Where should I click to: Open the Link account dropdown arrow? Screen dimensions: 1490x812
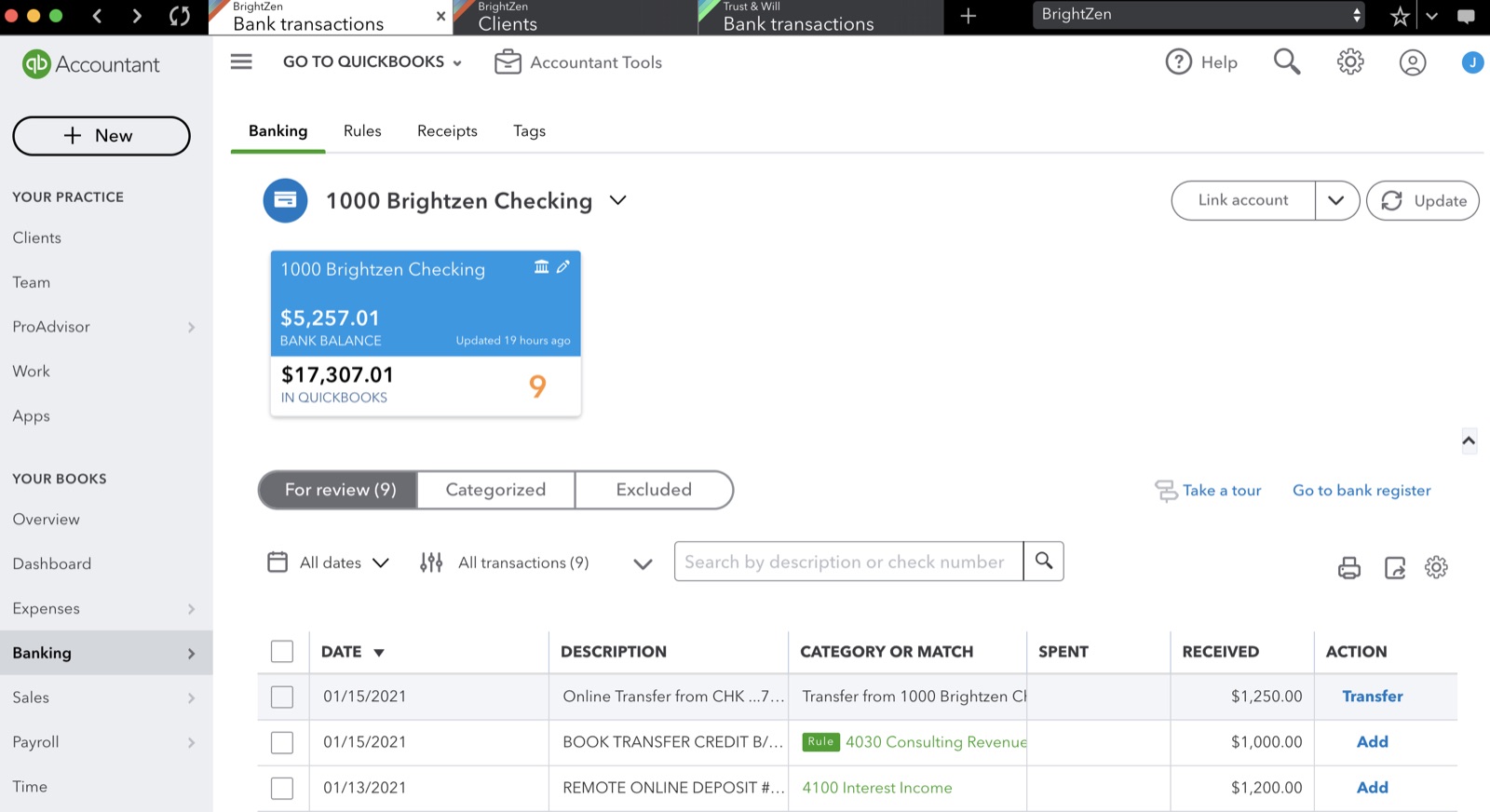click(1336, 200)
